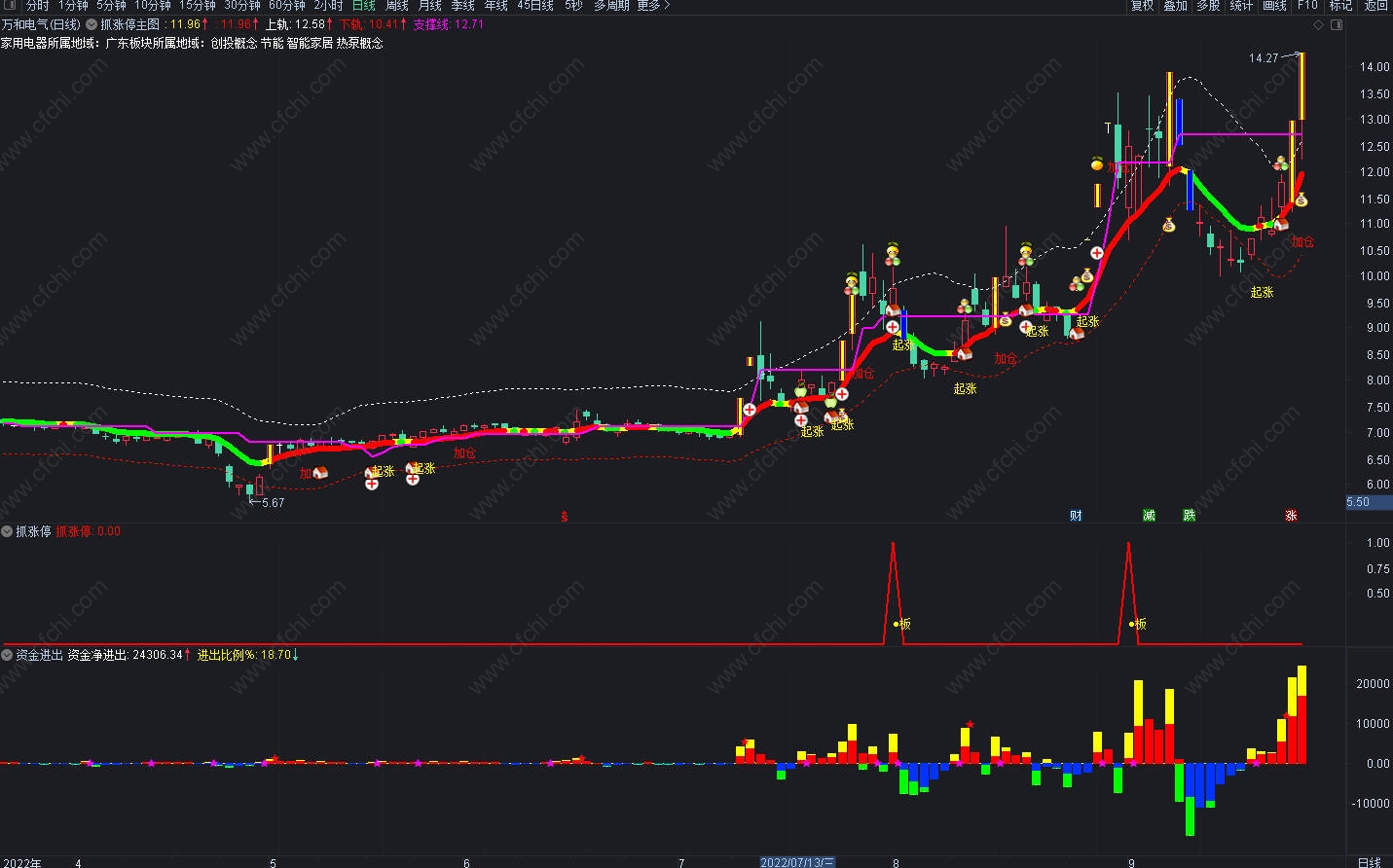Click the 涨 marker icon below the chart
Viewport: 1393px width, 868px height.
1291,516
